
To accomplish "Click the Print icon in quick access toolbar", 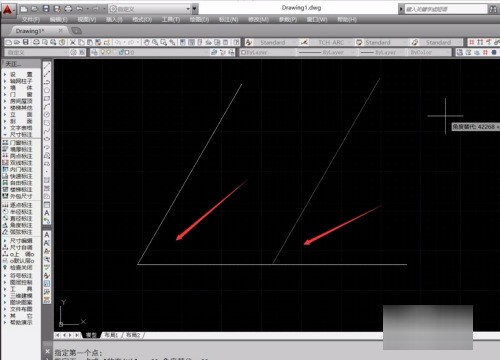I will (x=68, y=9).
